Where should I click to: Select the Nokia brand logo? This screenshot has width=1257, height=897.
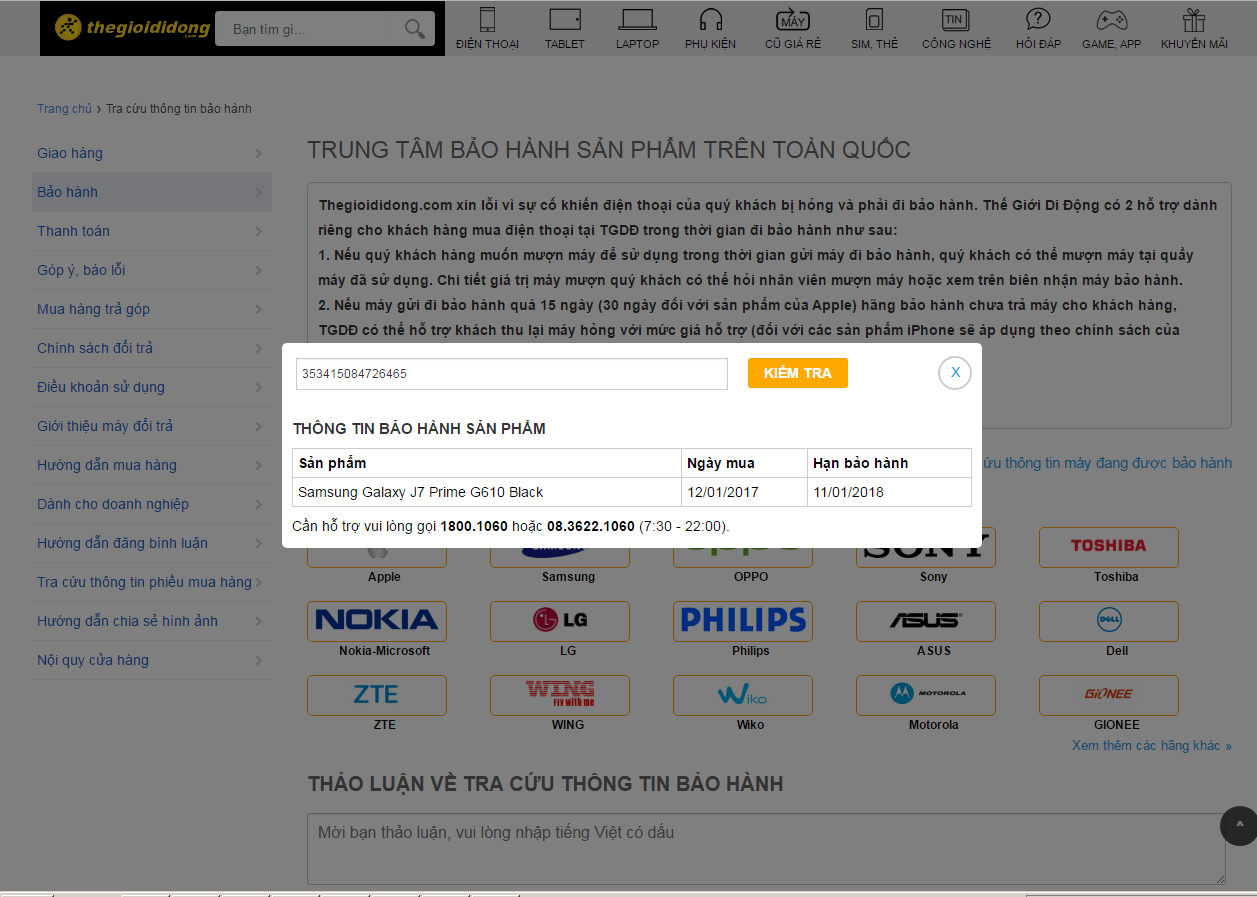tap(377, 620)
